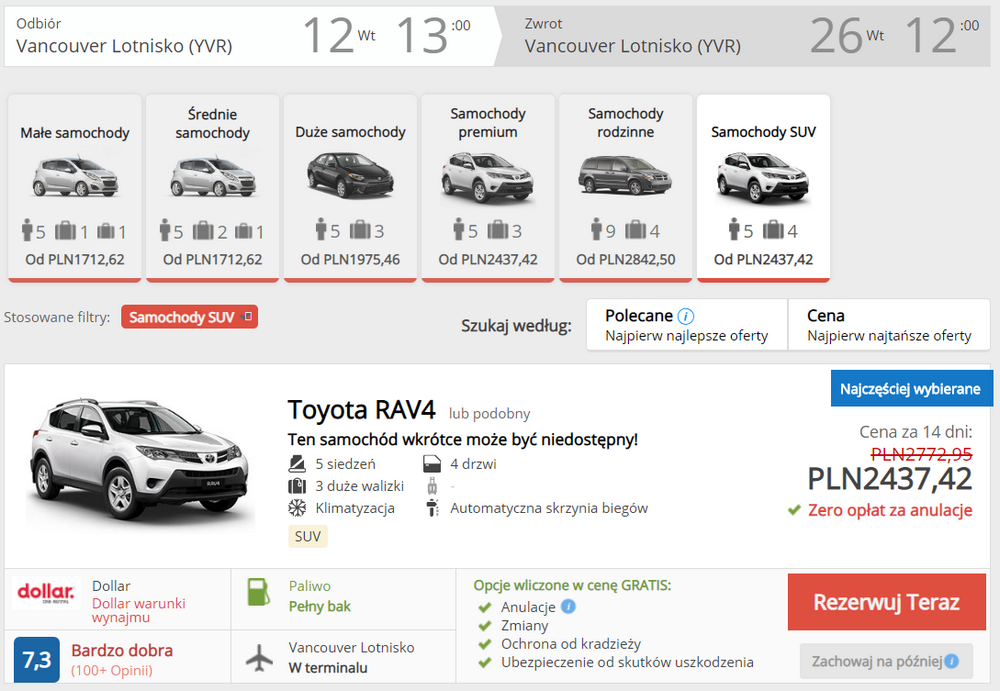The width and height of the screenshot is (1000, 691).
Task: Click the Ochrona od kradzieży item
Action: coord(571,644)
